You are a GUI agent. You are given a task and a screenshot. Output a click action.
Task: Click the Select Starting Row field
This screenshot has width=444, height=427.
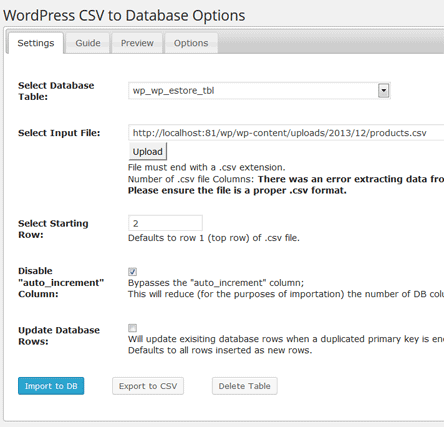point(165,223)
